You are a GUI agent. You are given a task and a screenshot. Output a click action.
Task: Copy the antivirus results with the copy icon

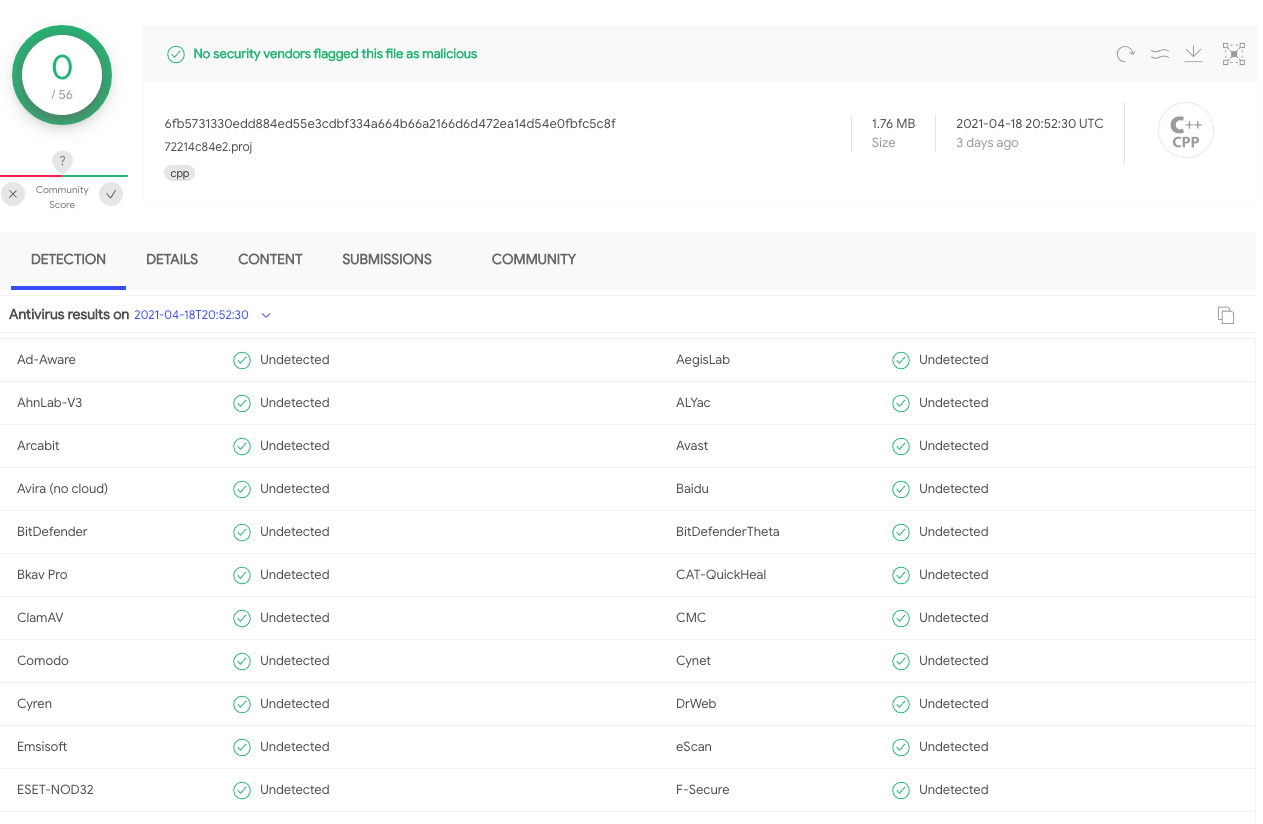pyautogui.click(x=1226, y=315)
